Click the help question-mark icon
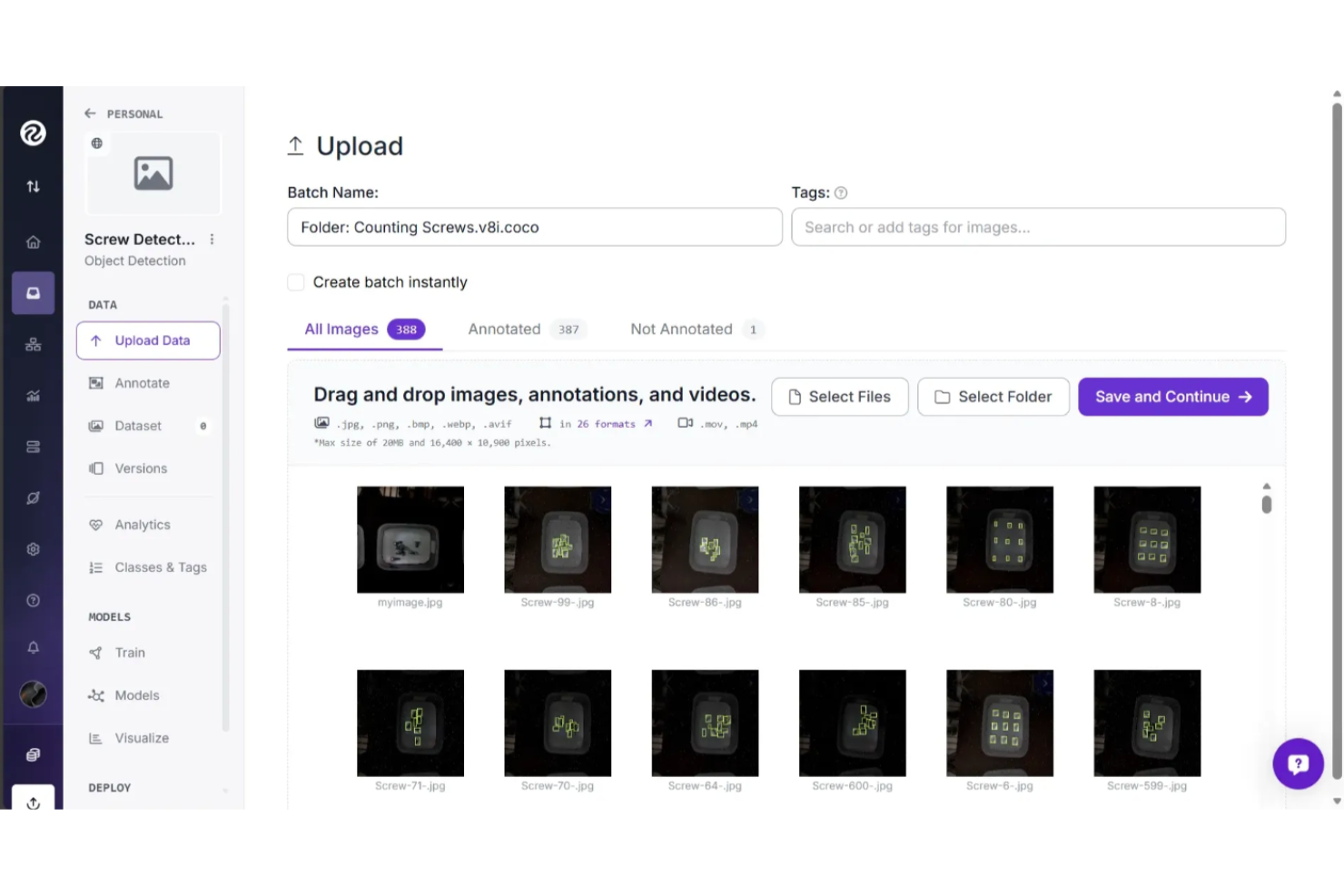Viewport: 1344px width, 896px height. (x=34, y=600)
